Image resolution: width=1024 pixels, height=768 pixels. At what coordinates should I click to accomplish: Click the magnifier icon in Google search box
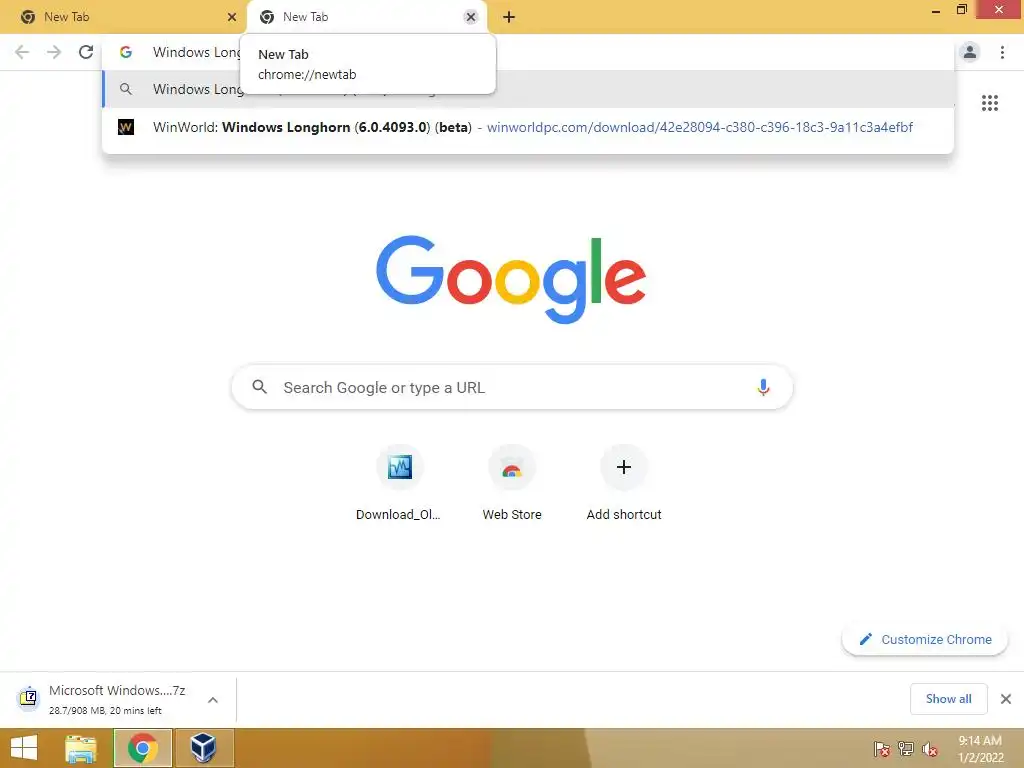259,387
